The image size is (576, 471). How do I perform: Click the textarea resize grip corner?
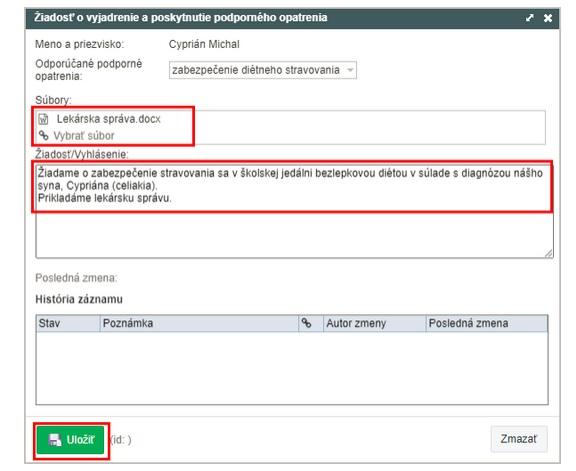548,254
